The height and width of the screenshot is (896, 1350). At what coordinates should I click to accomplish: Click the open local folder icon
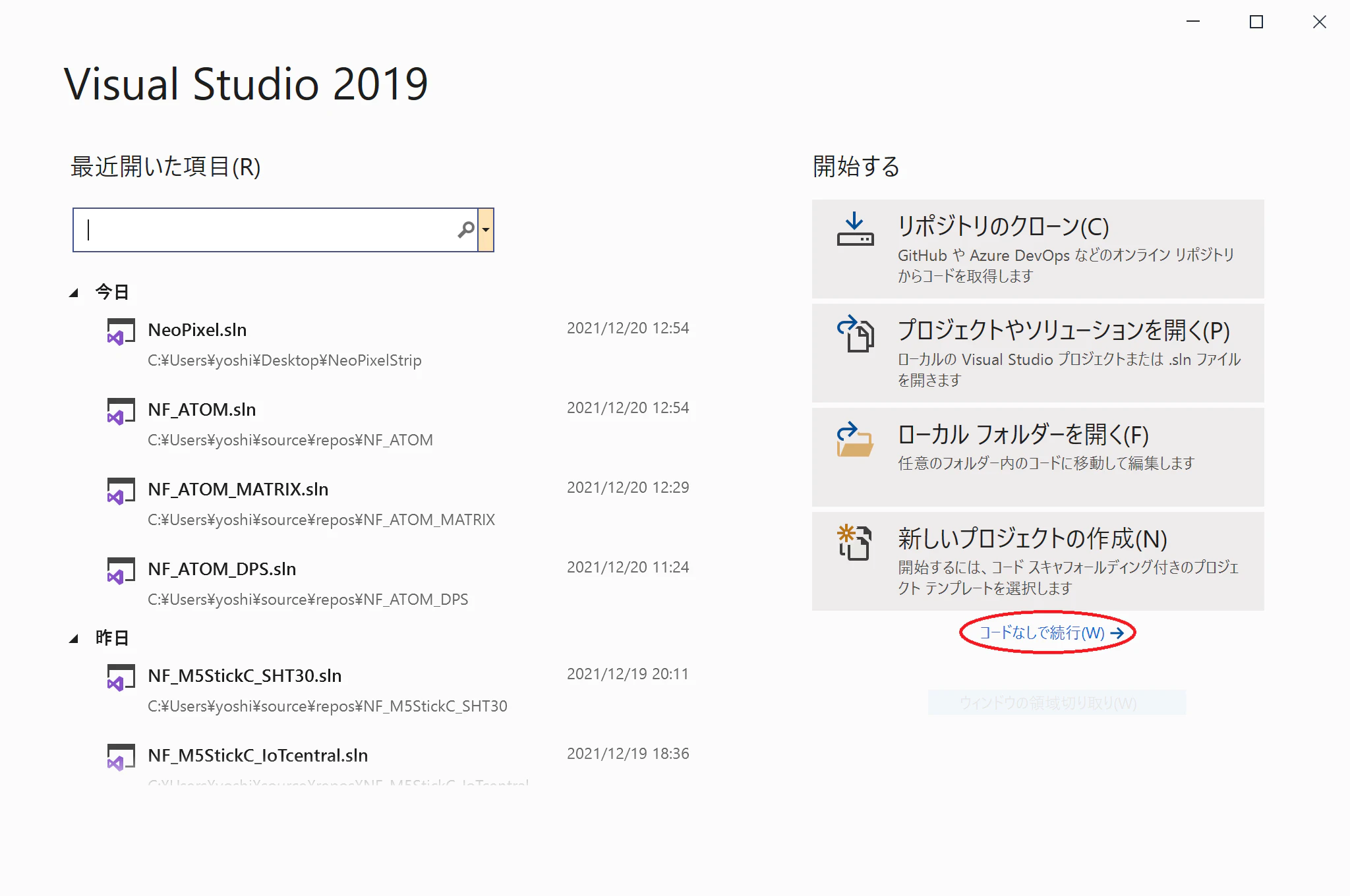(x=855, y=439)
